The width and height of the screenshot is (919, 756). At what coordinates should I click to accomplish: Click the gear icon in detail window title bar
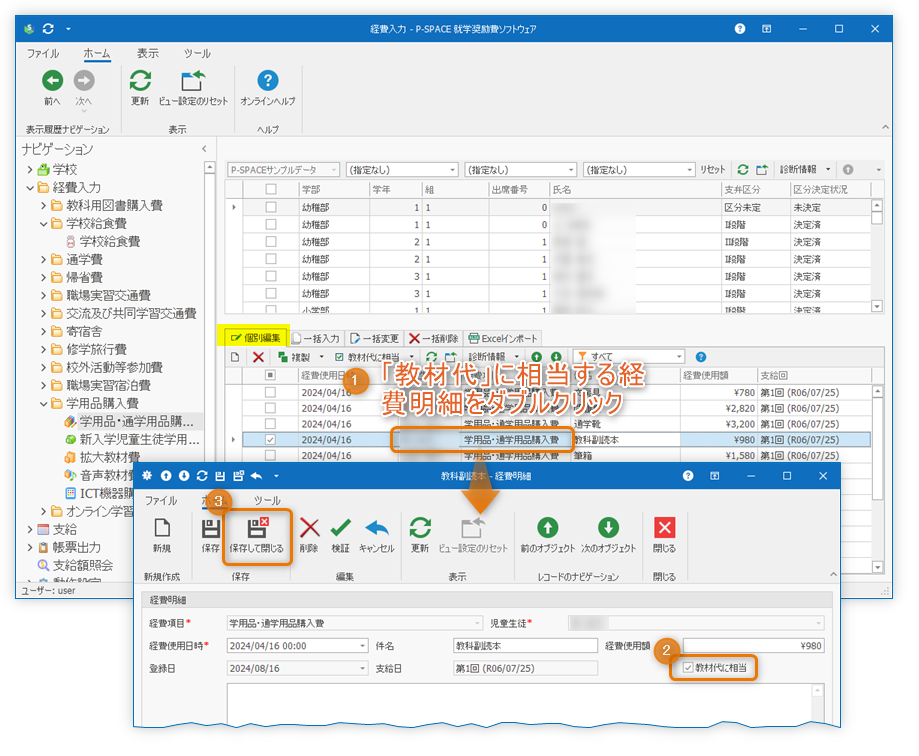click(147, 476)
